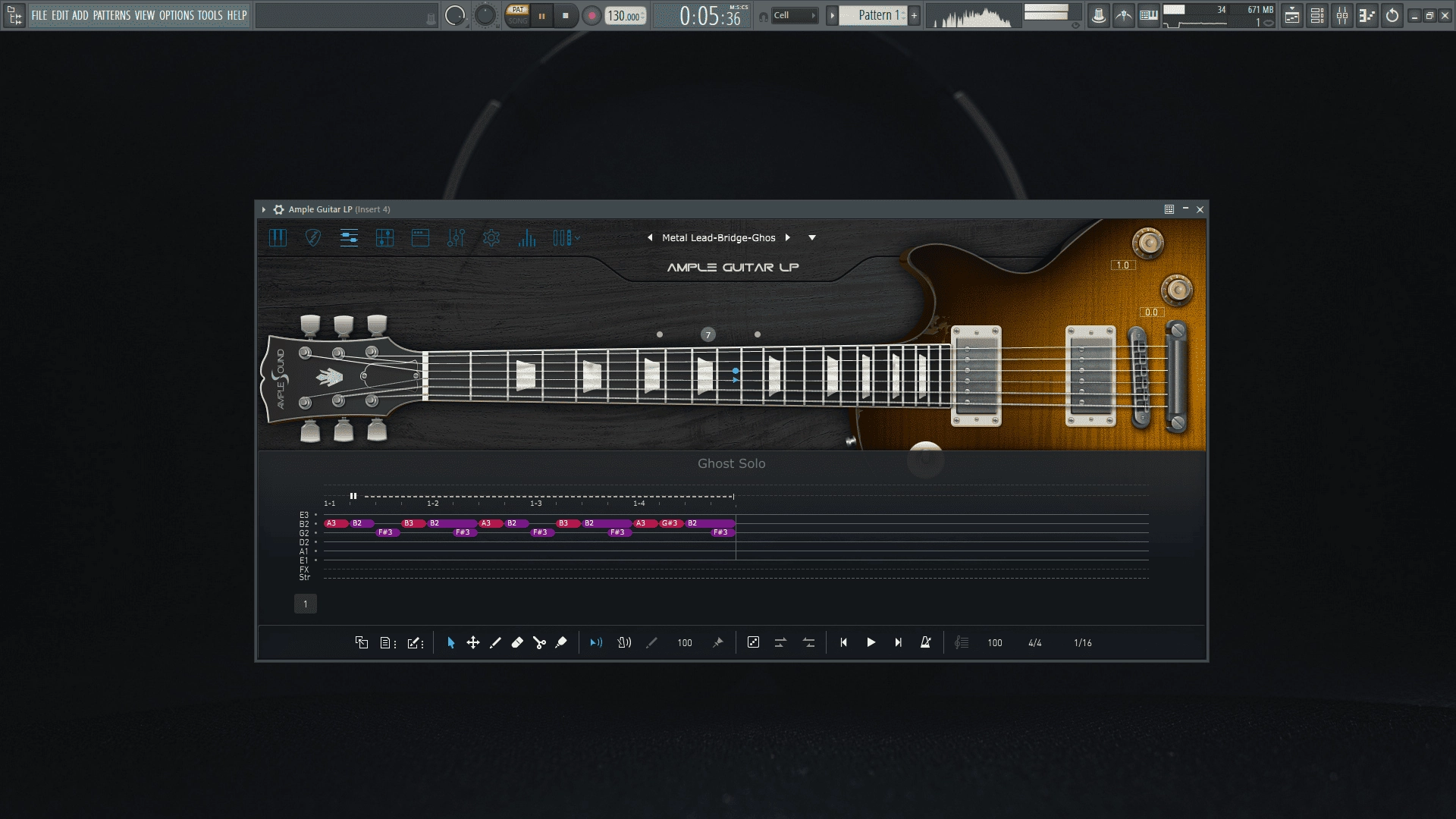Open the riff edit menu icon
1456x819 pixels.
click(415, 643)
